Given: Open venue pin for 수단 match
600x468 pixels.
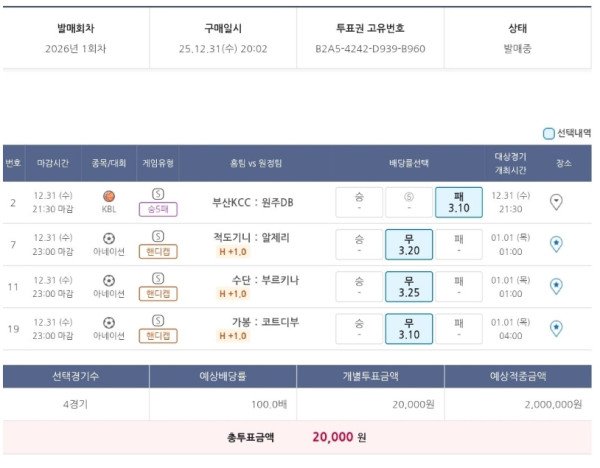Looking at the screenshot, I should [557, 286].
